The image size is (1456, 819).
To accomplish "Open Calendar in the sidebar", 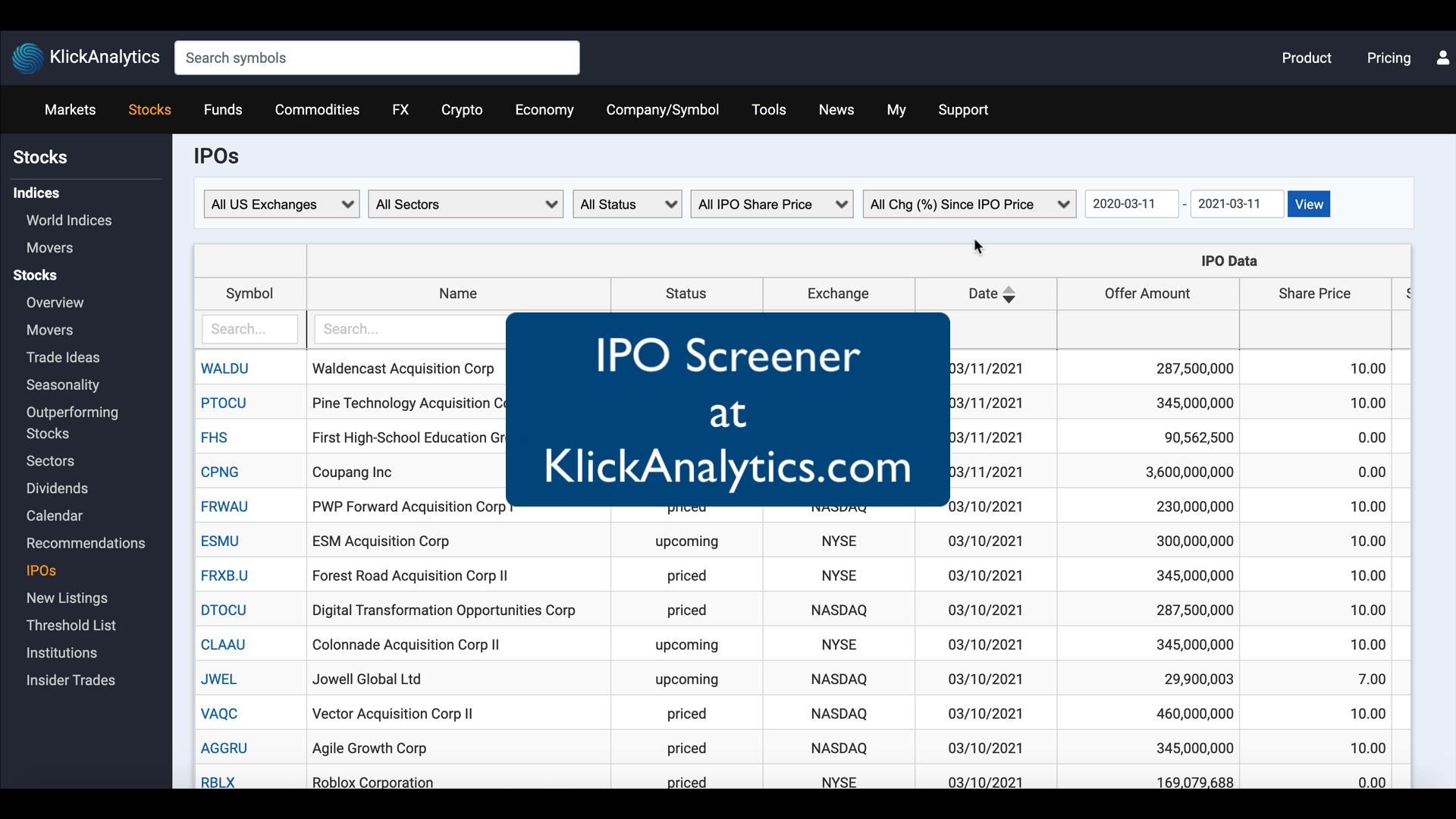I will (x=55, y=516).
